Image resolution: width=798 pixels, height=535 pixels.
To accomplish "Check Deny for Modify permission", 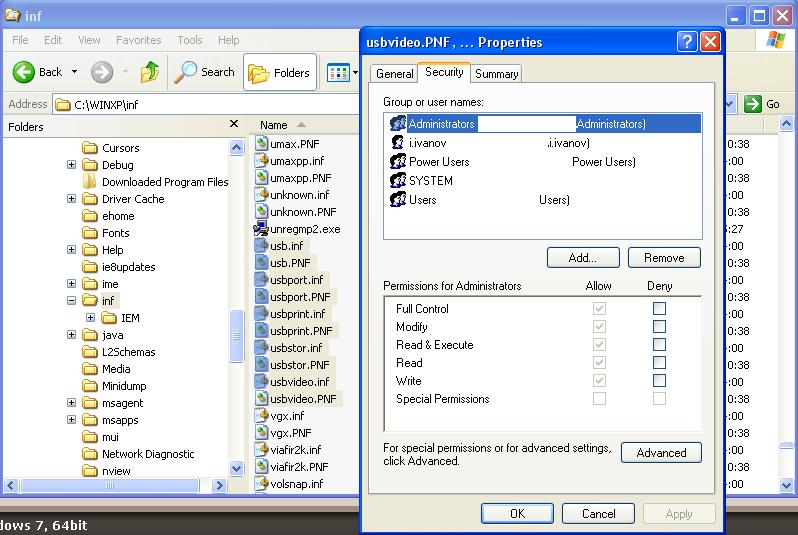I will click(659, 327).
